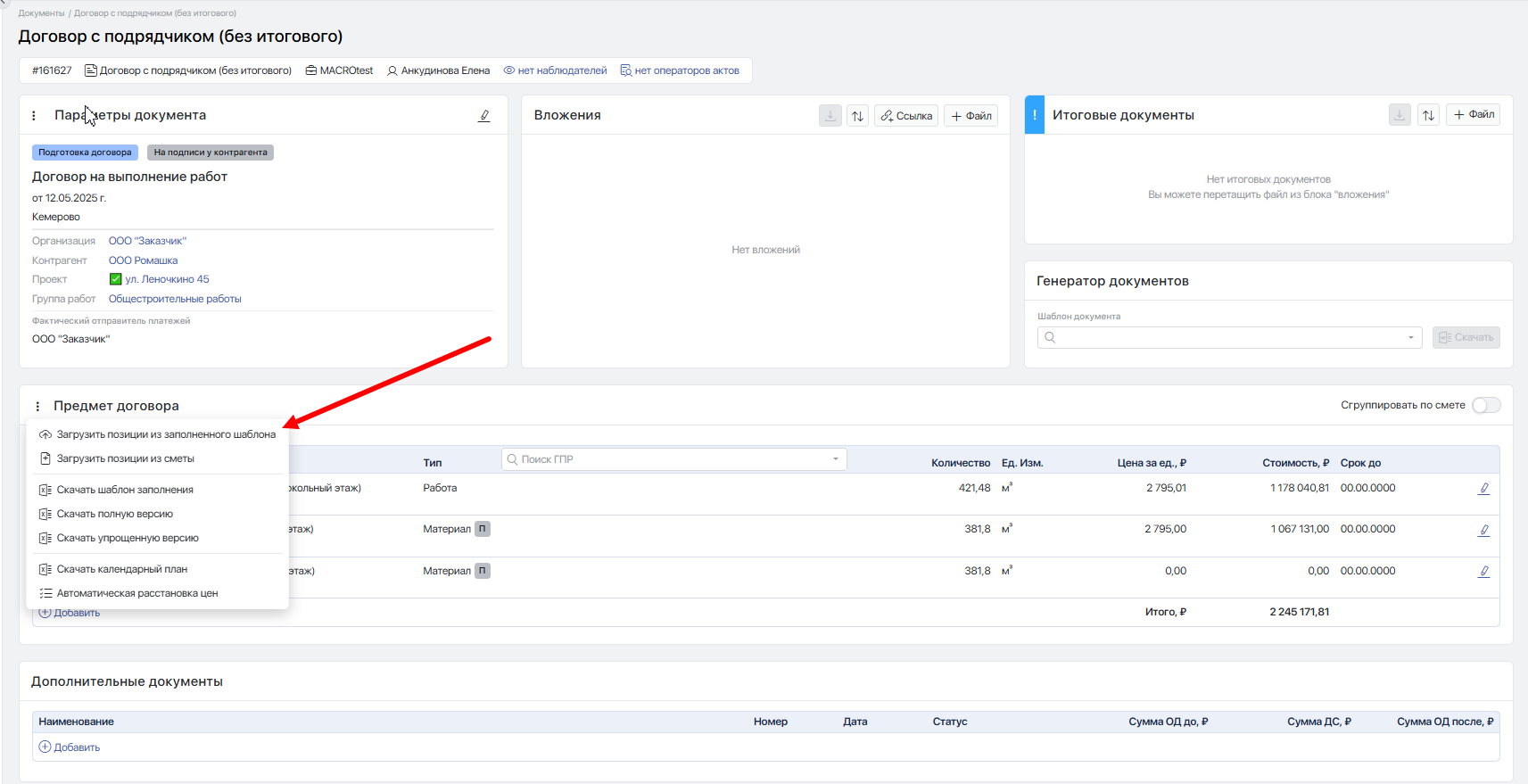
Task: Edit document parameters with pencil icon
Action: (484, 116)
